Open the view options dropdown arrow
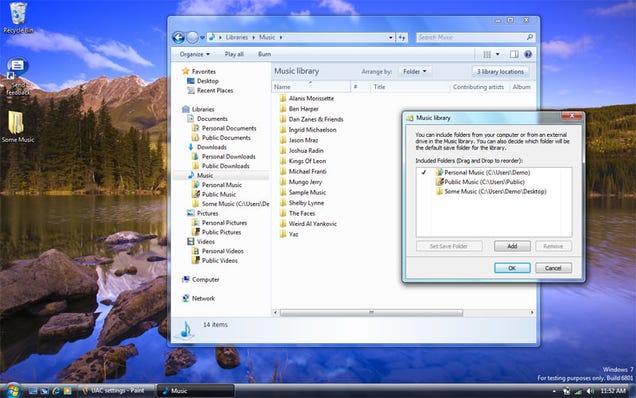The width and height of the screenshot is (636, 398). 498,54
